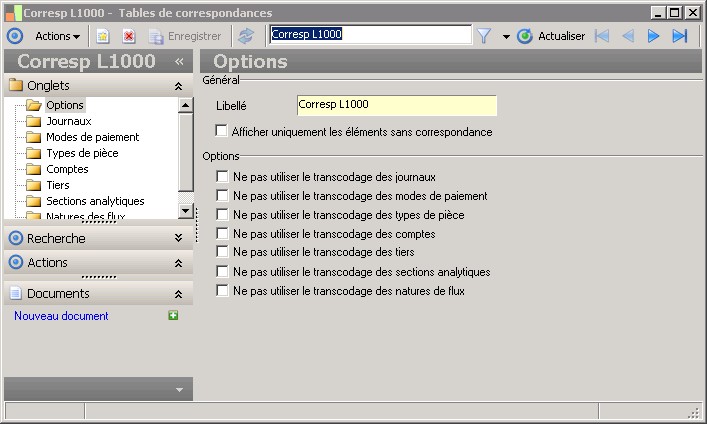This screenshot has height=424, width=707.
Task: Open Types de pièce tree item
Action: [82, 153]
